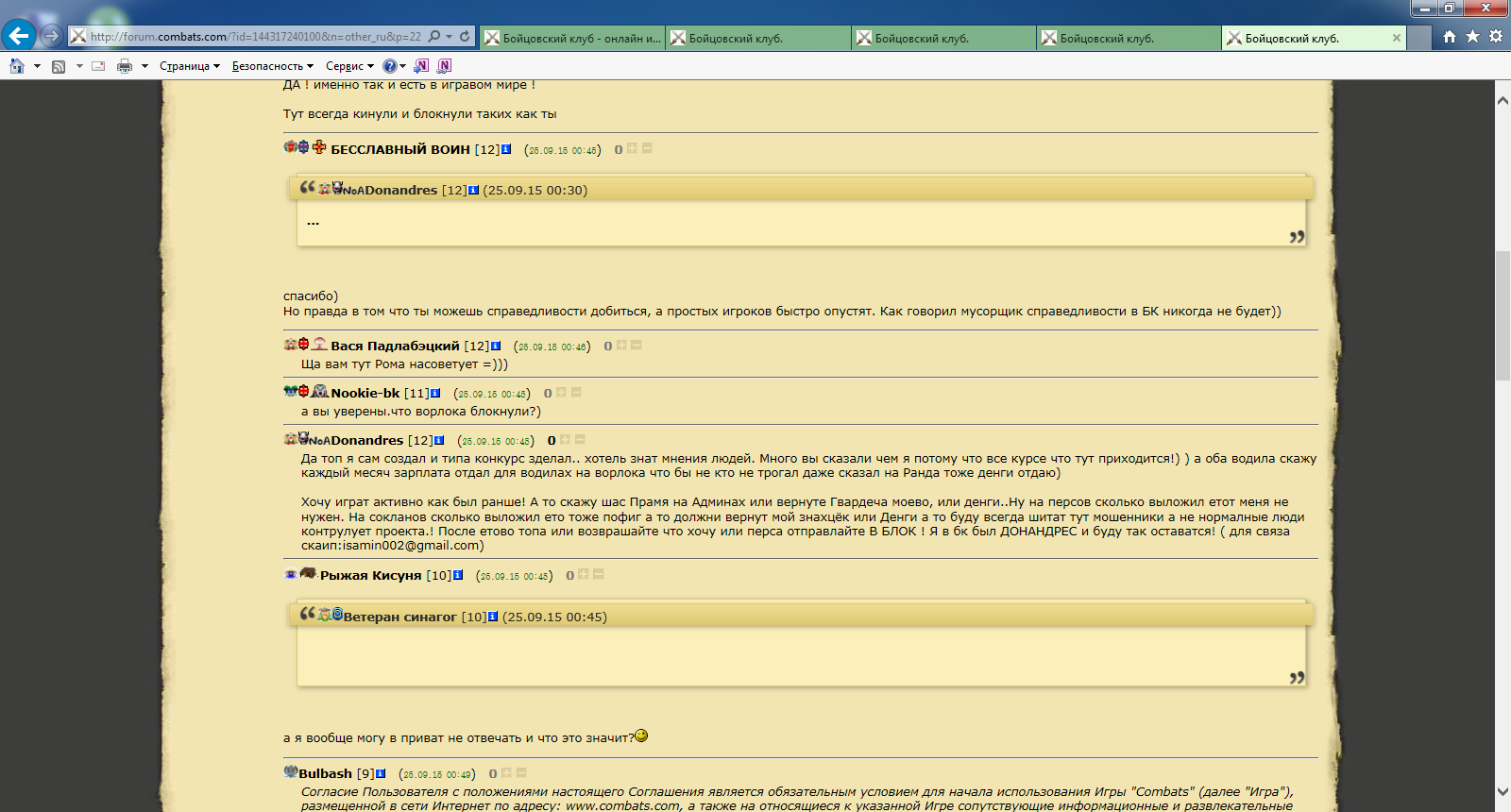The width and height of the screenshot is (1511, 812).
Task: Open the Безопасность menu
Action: coord(273,66)
